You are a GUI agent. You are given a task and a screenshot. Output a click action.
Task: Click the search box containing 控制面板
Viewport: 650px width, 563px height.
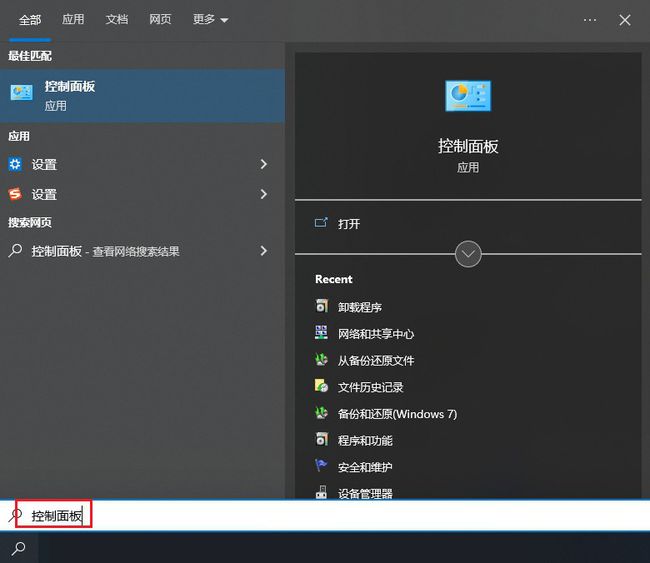(x=325, y=515)
